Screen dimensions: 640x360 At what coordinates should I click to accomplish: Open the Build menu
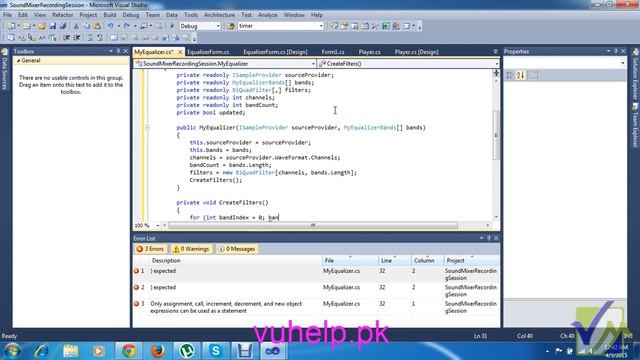109,15
